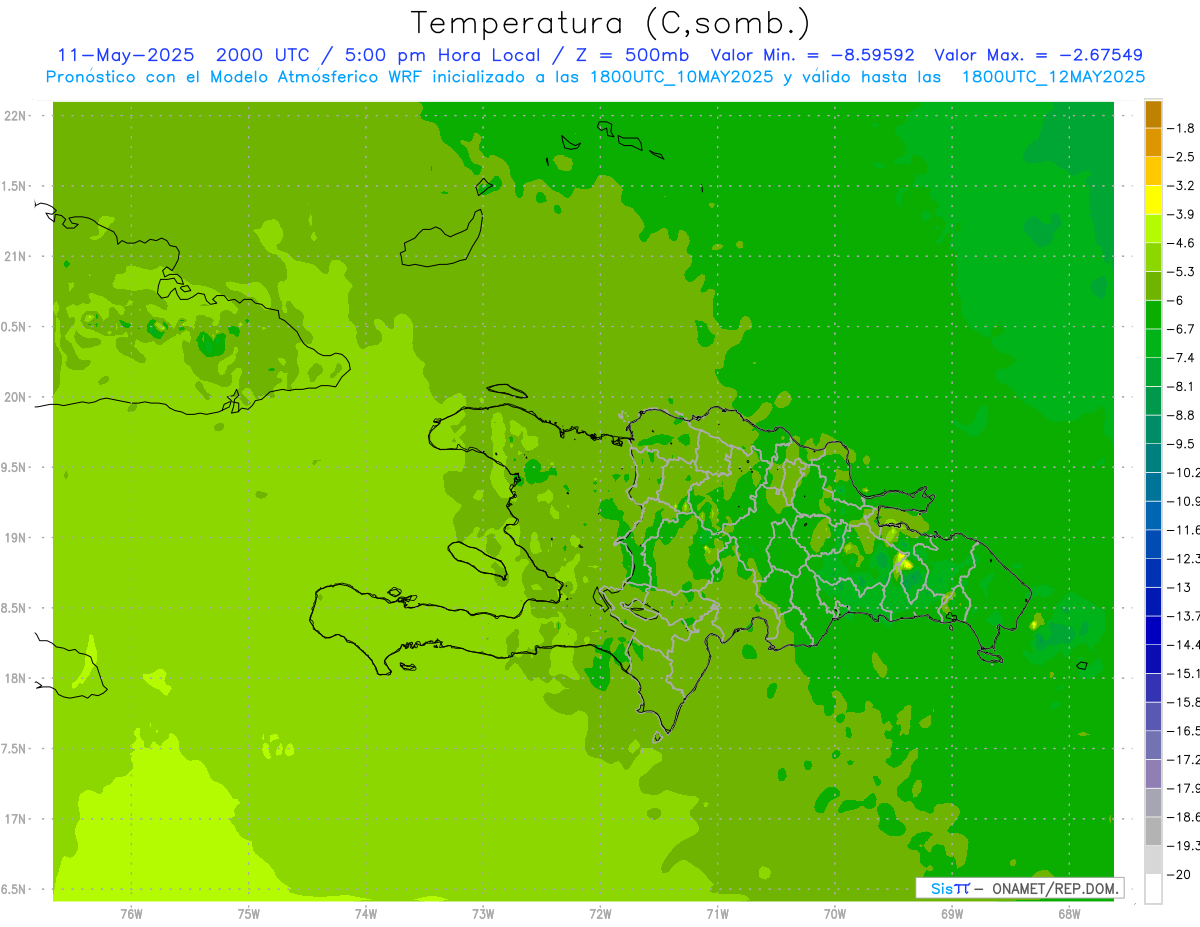Click the '71W' longitude label
This screenshot has width=1200, height=927.
(x=717, y=913)
